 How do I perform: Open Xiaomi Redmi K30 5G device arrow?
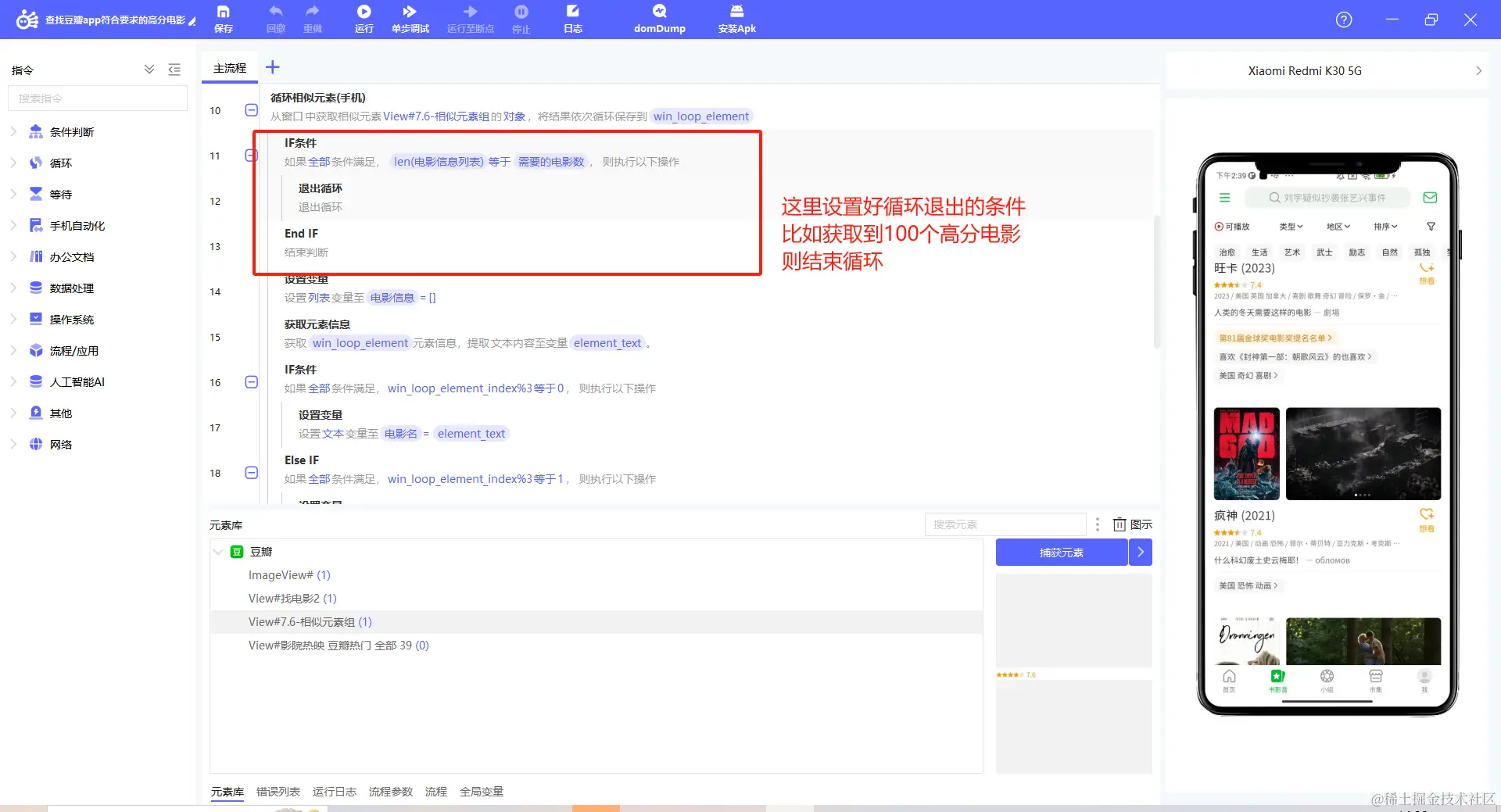click(x=1478, y=70)
